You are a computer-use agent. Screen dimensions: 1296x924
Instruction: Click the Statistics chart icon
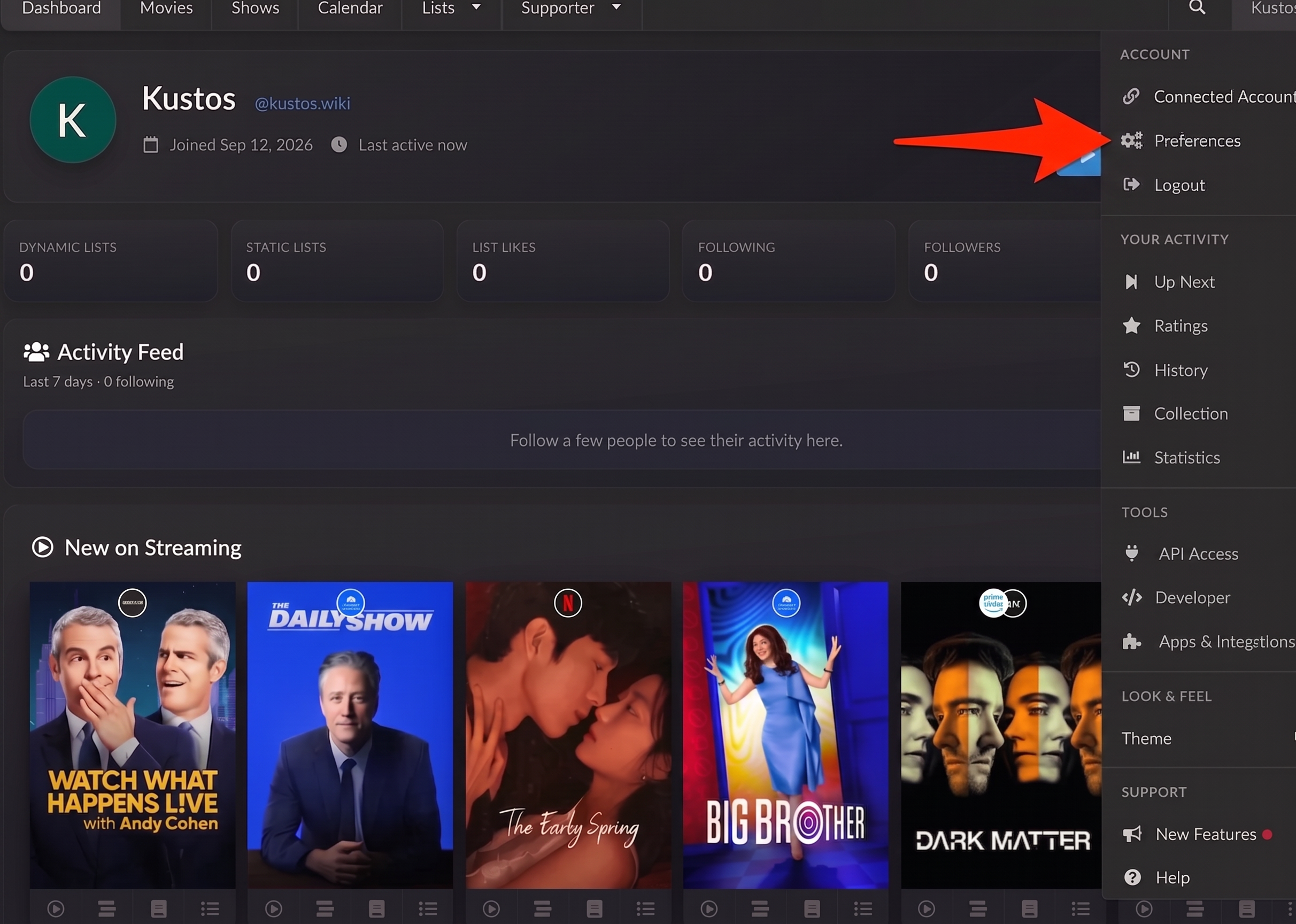[1131, 457]
